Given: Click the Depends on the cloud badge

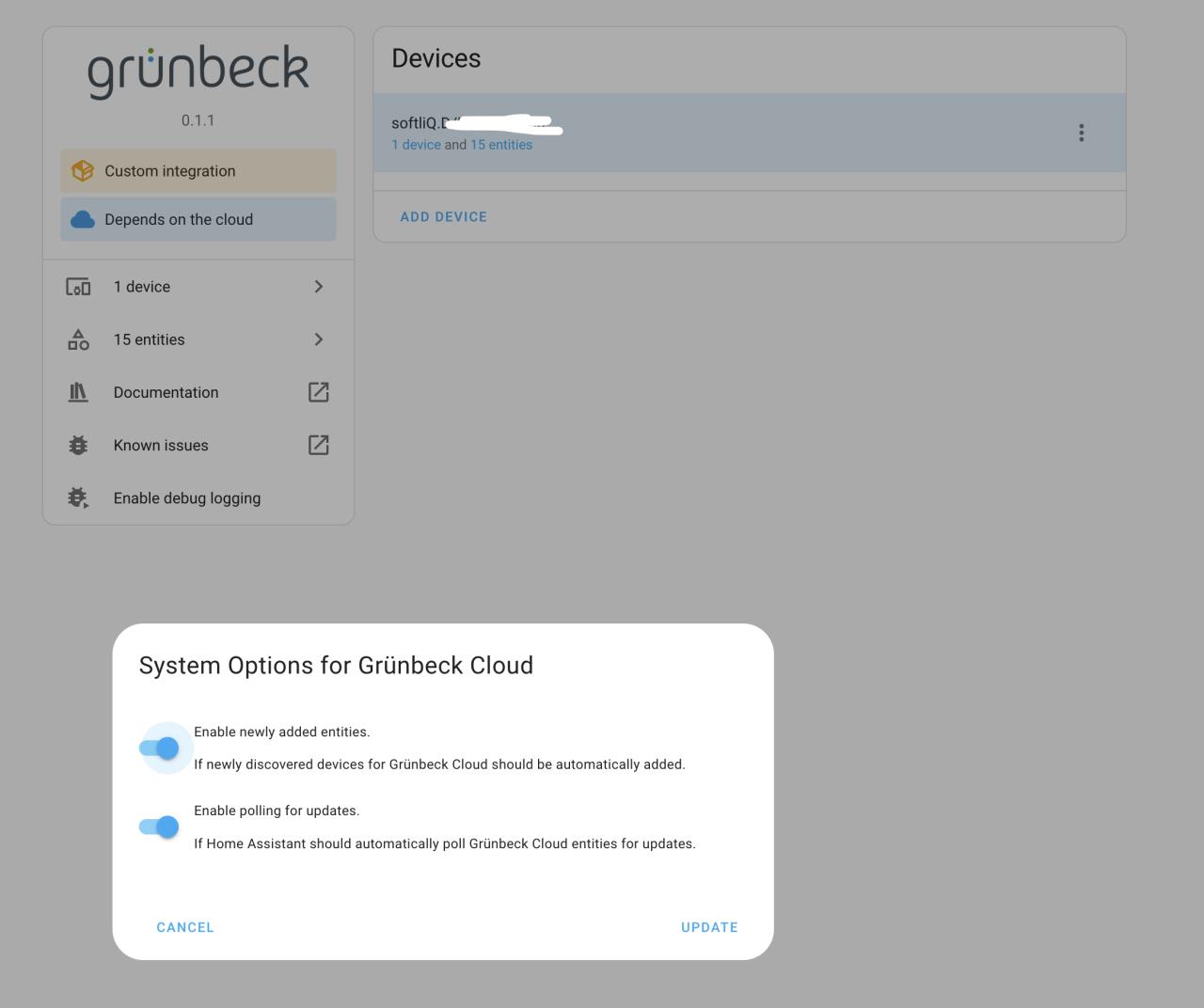Looking at the screenshot, I should [x=198, y=219].
